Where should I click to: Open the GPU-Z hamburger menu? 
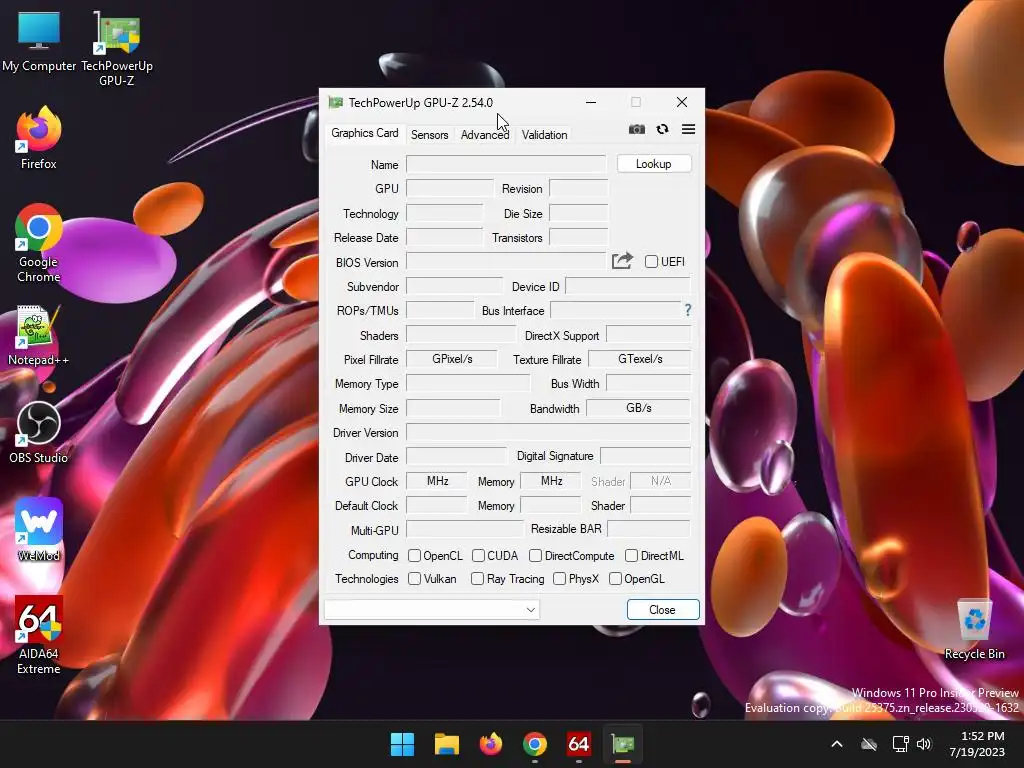[688, 129]
